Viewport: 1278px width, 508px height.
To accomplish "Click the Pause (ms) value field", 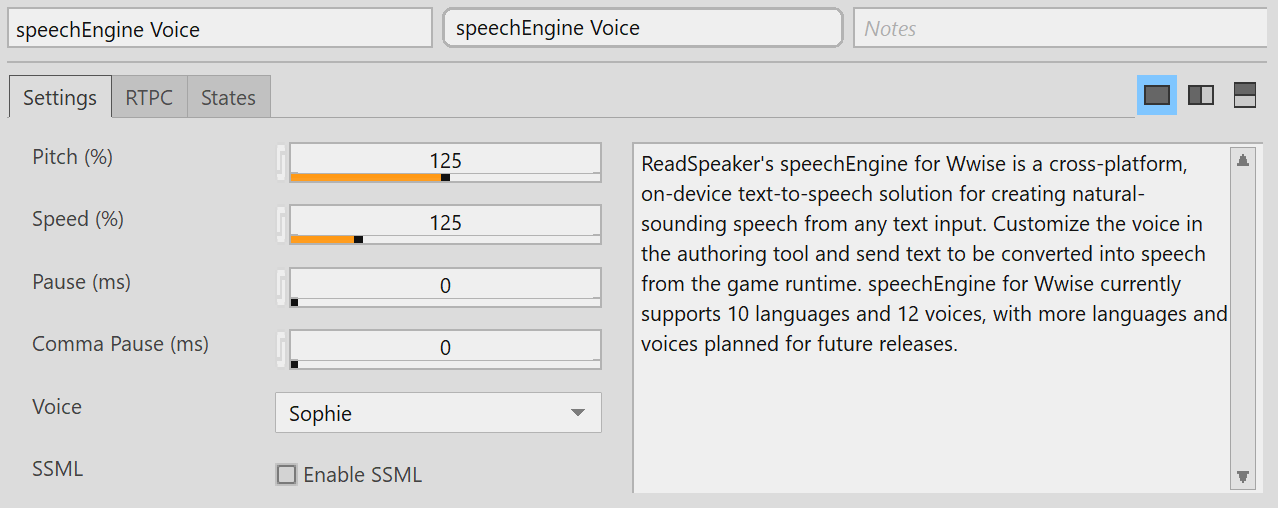I will (445, 285).
